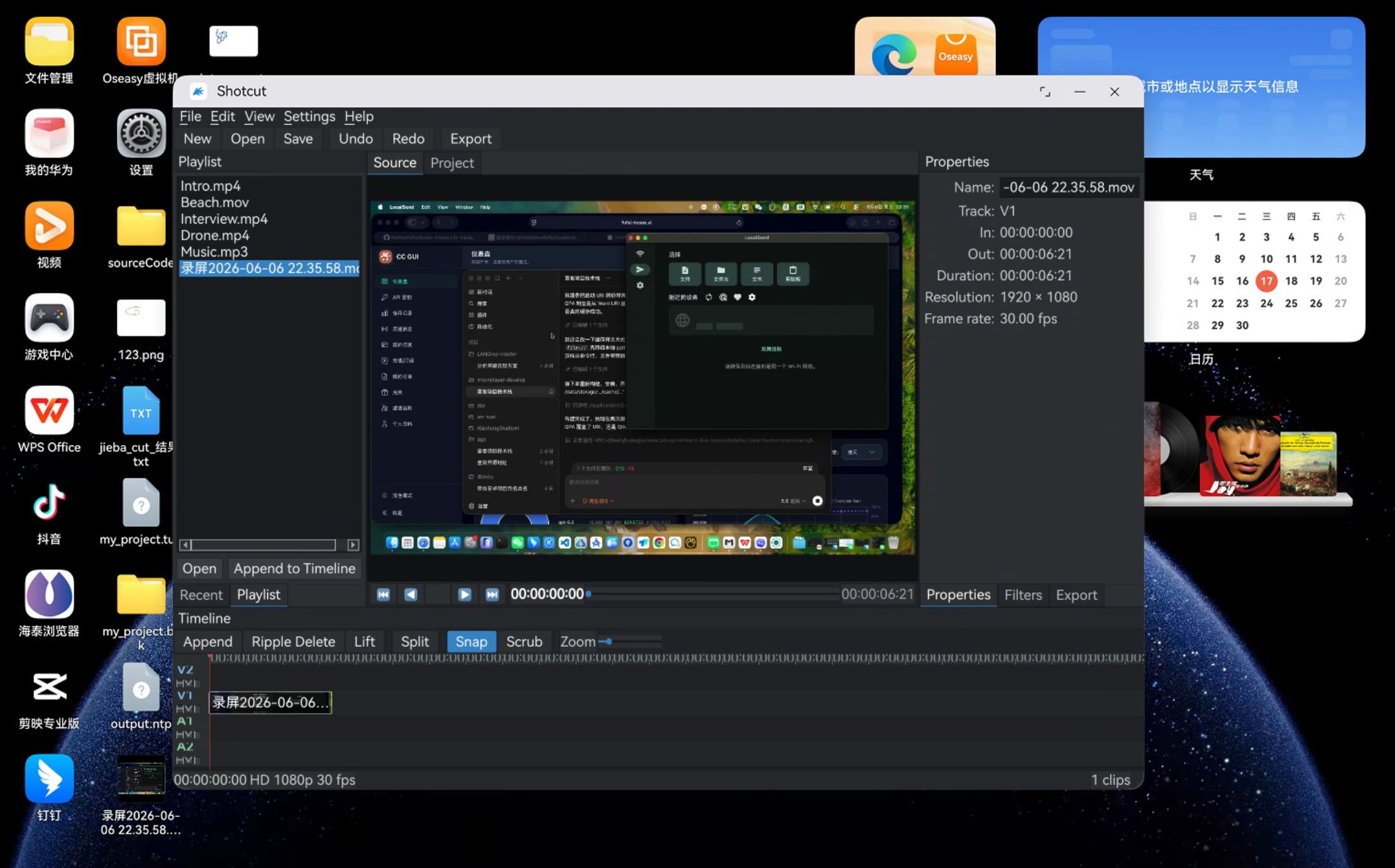1395x868 pixels.
Task: Click the Ripple Delete button
Action: [293, 641]
